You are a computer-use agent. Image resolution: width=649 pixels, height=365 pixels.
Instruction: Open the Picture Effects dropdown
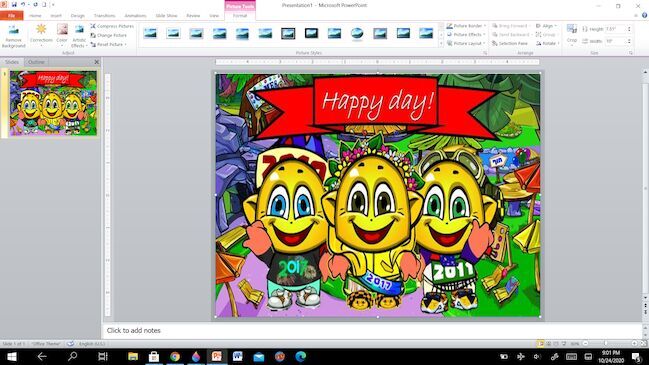[466, 35]
